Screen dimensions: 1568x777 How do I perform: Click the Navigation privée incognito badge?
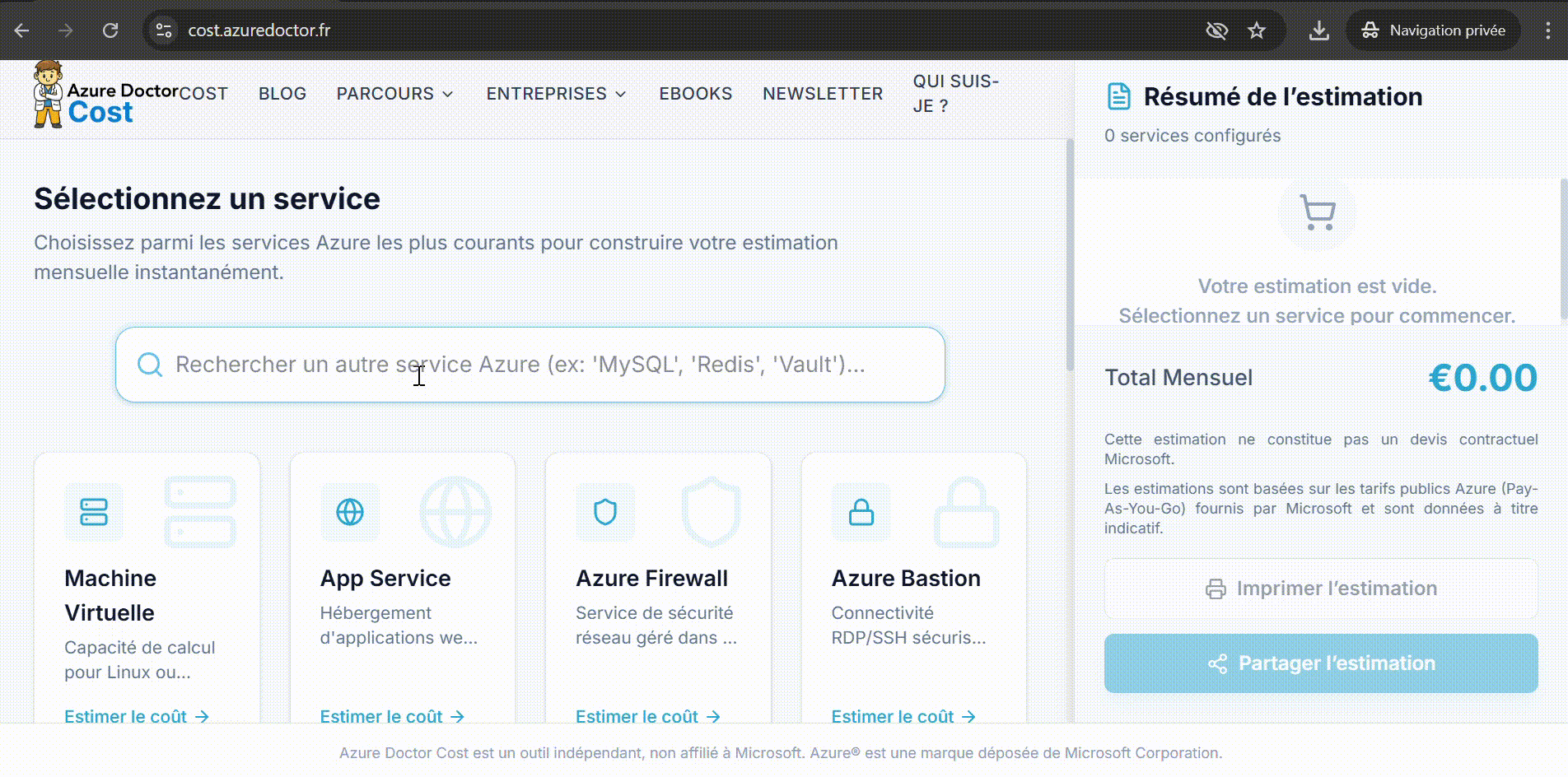1434,30
